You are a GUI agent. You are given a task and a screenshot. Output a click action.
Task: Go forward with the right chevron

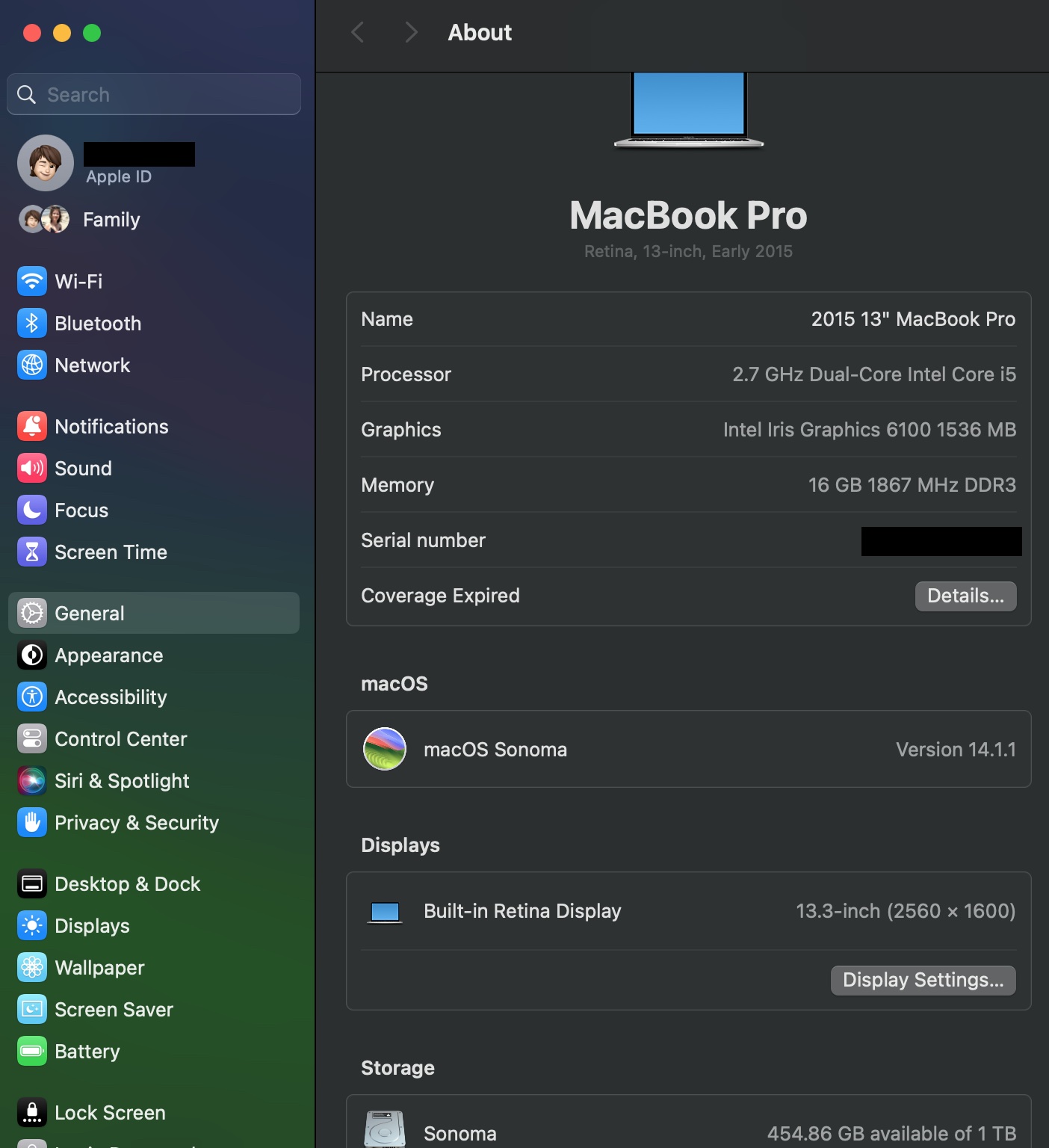(410, 32)
